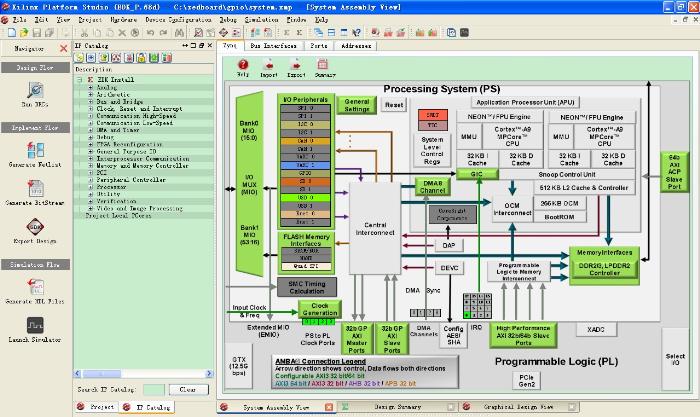Click the Export Design icon
700x417 pixels.
(x=33, y=228)
